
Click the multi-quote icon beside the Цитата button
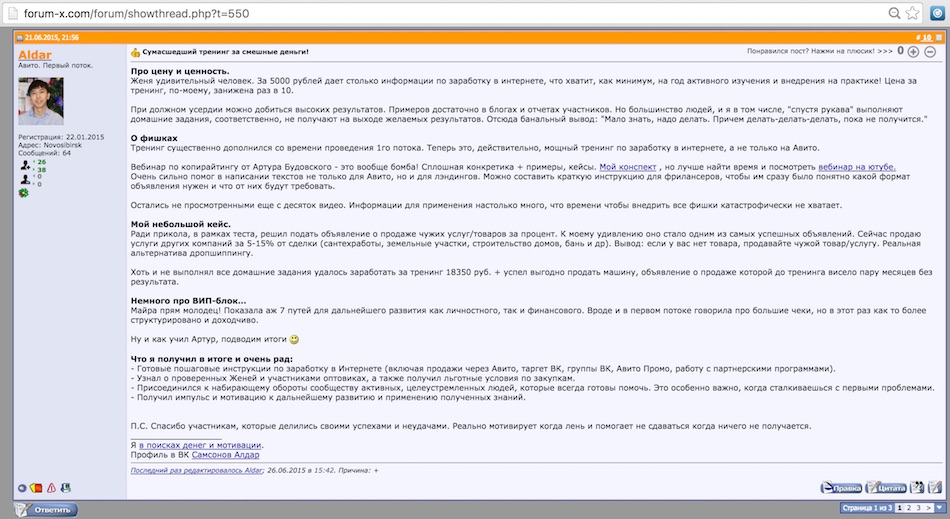(917, 487)
